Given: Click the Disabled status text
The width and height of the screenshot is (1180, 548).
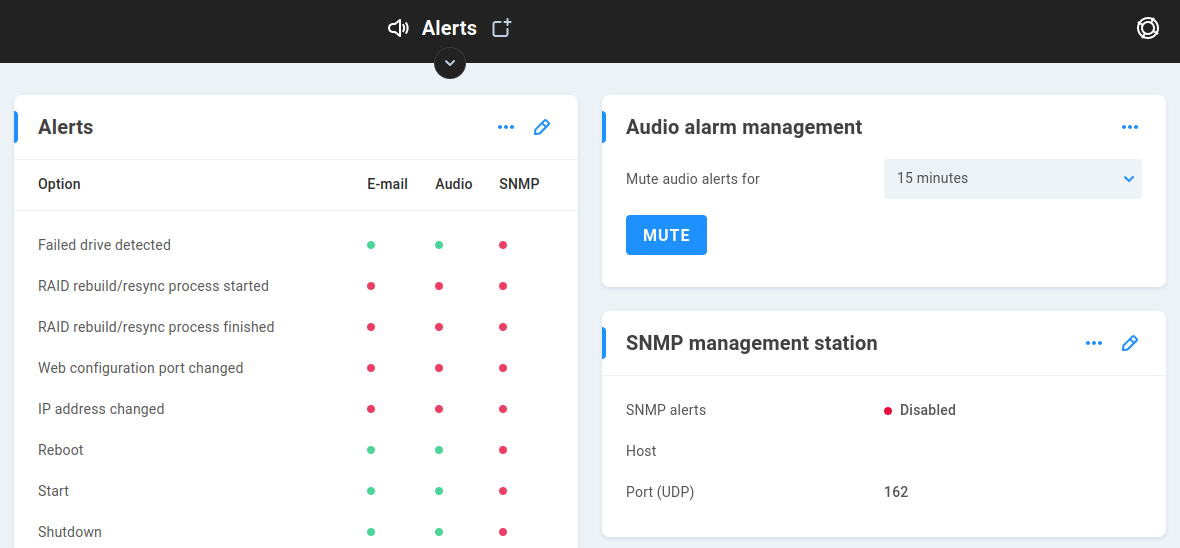Looking at the screenshot, I should [928, 410].
